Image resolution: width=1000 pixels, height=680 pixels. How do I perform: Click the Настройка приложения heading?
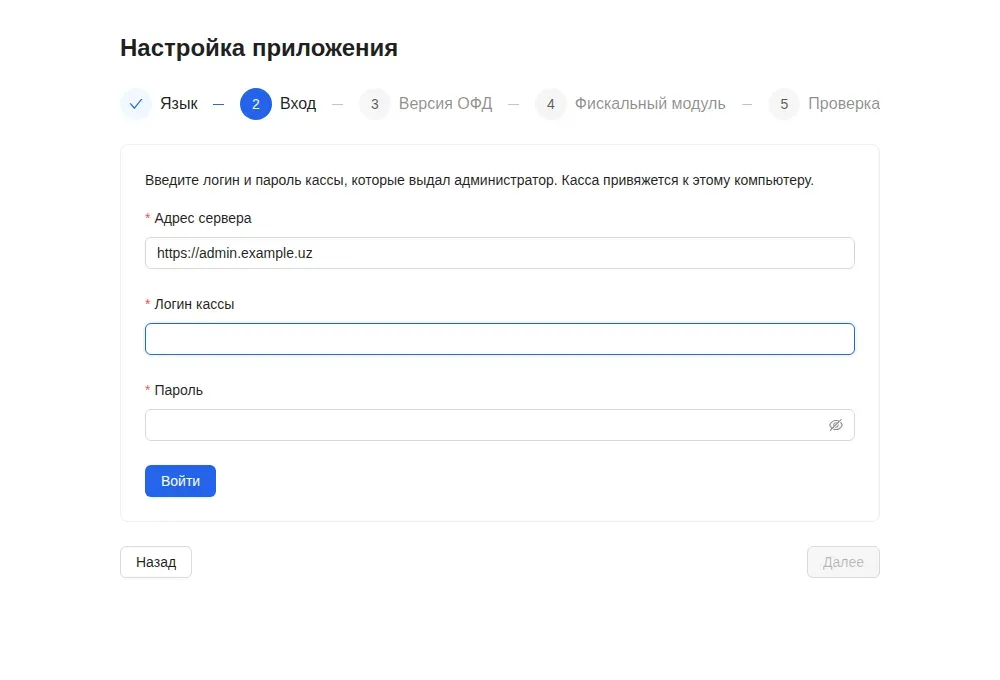[x=259, y=48]
